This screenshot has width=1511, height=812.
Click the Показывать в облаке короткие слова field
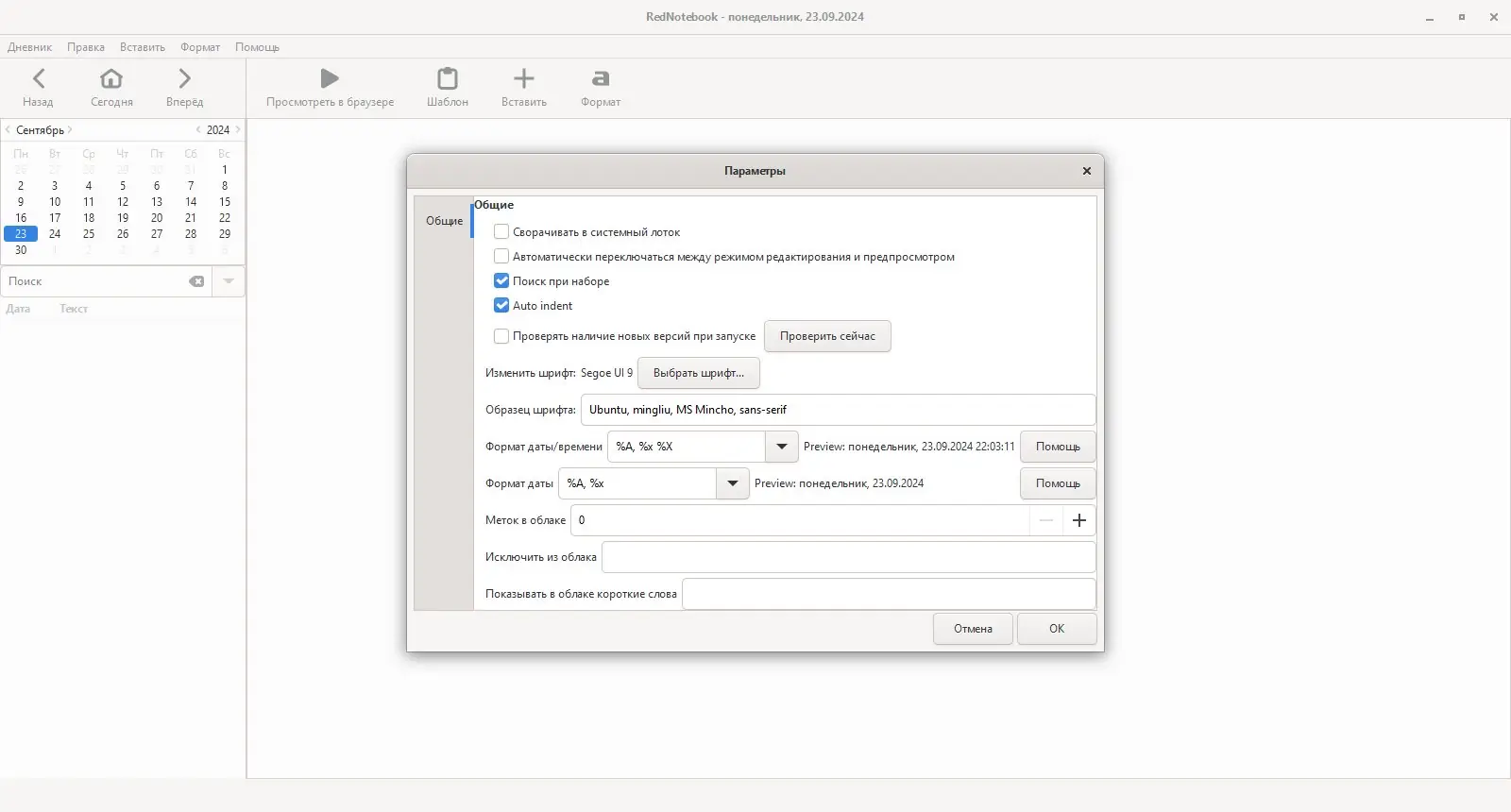click(x=889, y=594)
